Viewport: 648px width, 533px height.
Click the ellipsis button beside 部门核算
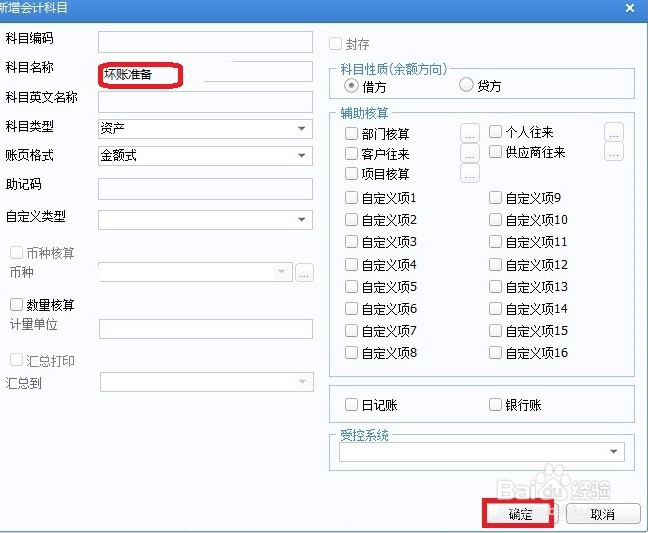(x=469, y=133)
